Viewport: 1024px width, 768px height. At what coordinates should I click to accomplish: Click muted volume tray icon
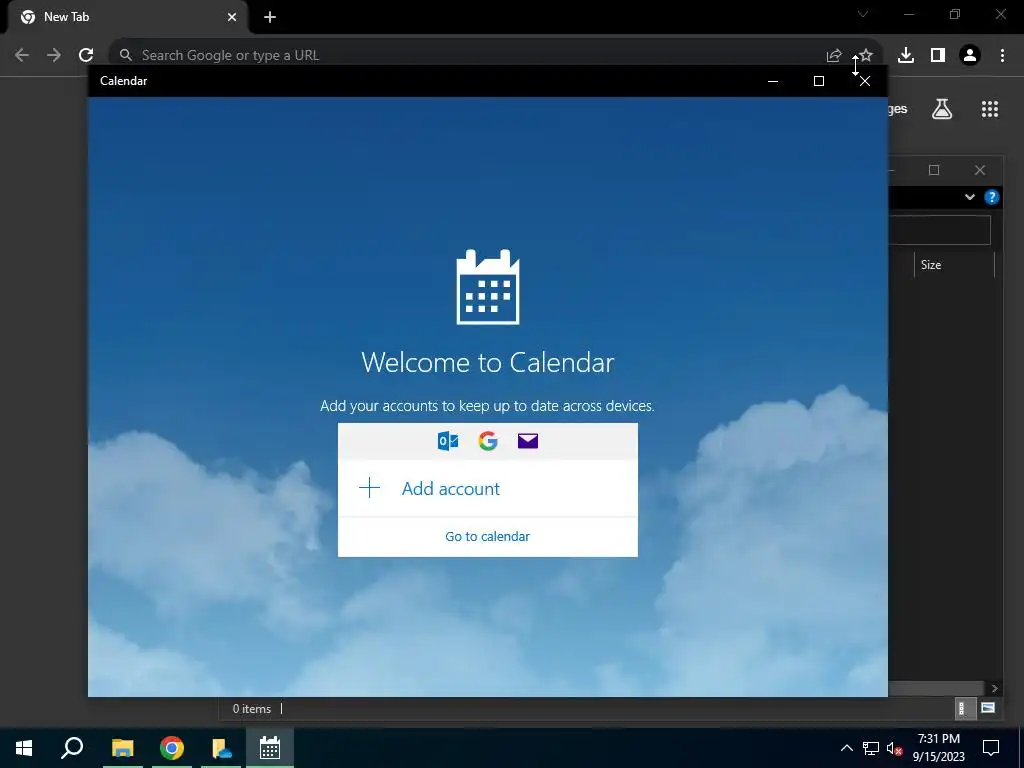point(895,748)
